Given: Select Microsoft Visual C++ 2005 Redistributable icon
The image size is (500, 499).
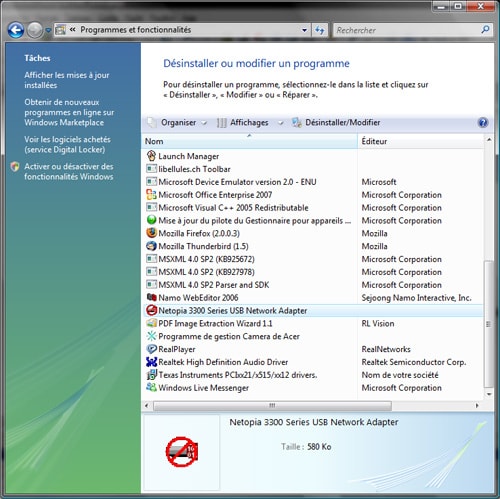Looking at the screenshot, I should [x=151, y=207].
